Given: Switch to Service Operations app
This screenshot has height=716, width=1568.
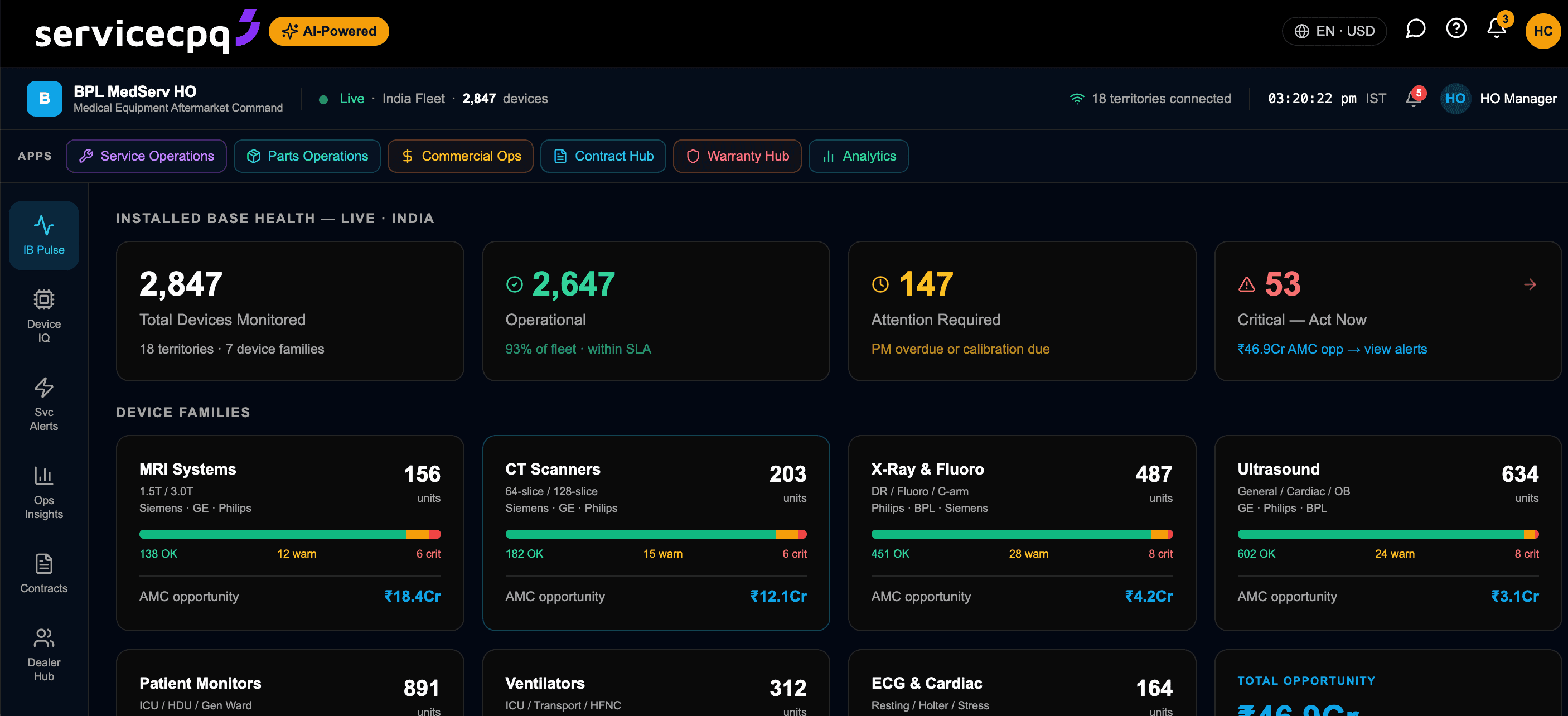Looking at the screenshot, I should (146, 157).
